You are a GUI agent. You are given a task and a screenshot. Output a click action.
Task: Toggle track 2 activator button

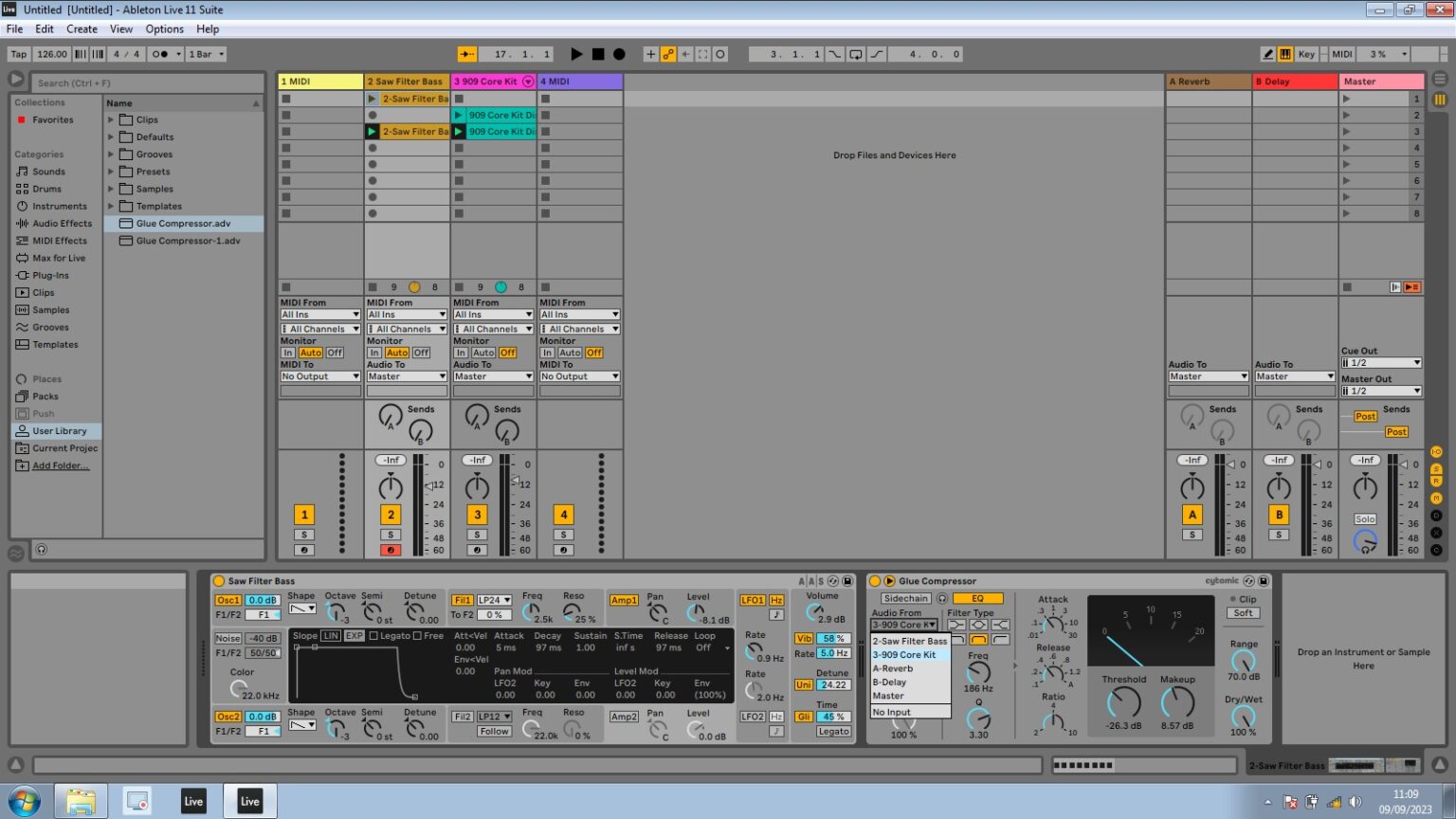pyautogui.click(x=391, y=515)
